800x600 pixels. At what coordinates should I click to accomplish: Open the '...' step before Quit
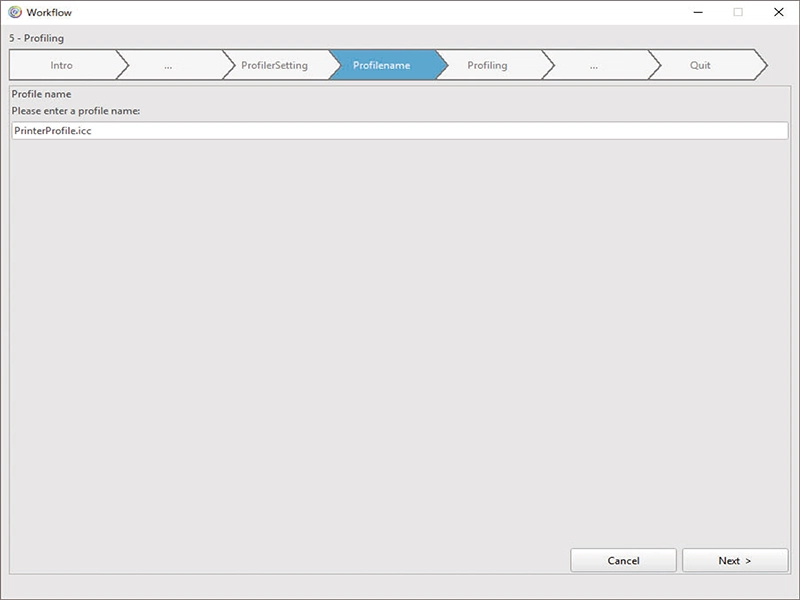pos(595,64)
